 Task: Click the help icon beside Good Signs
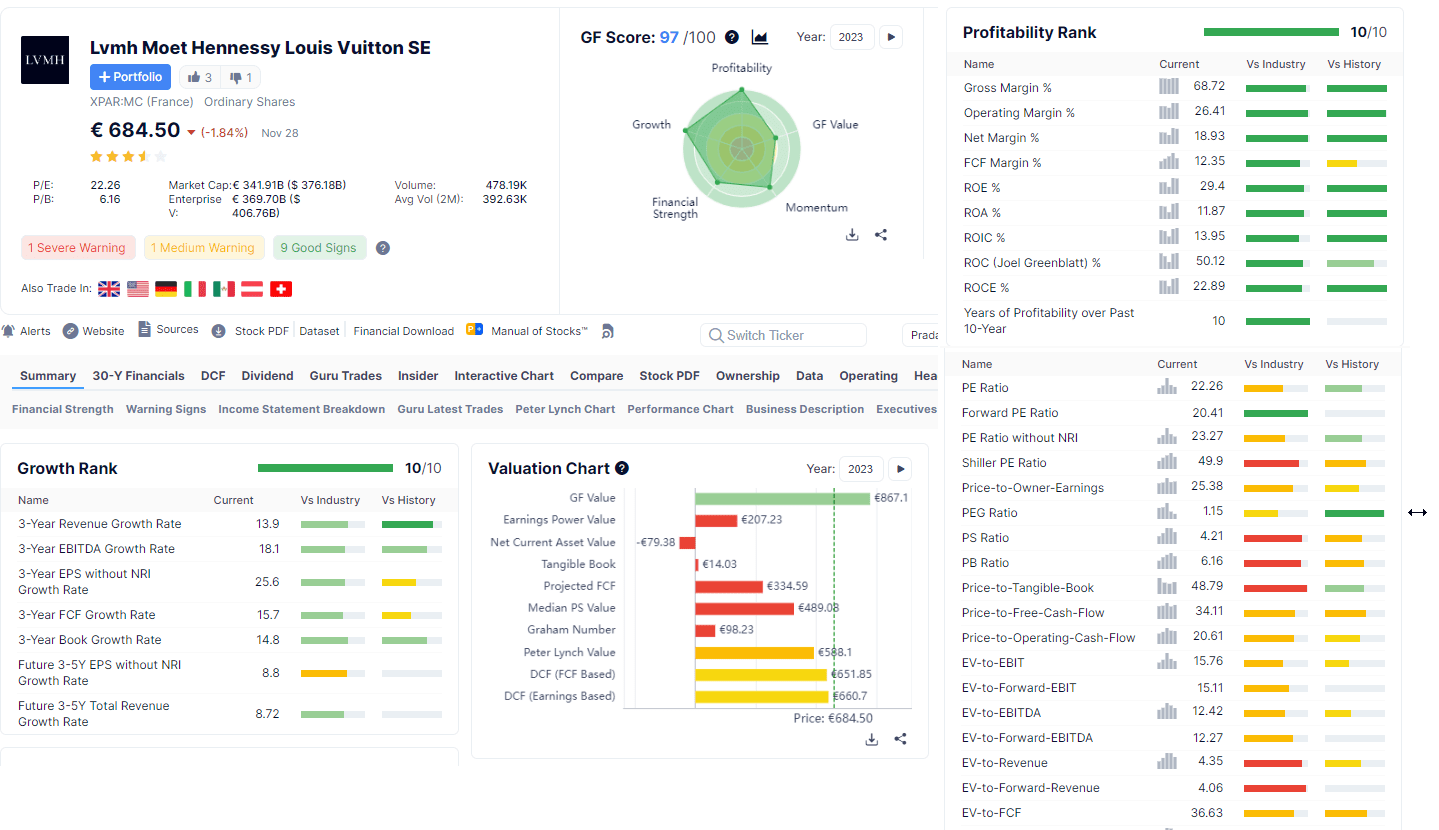tap(383, 248)
